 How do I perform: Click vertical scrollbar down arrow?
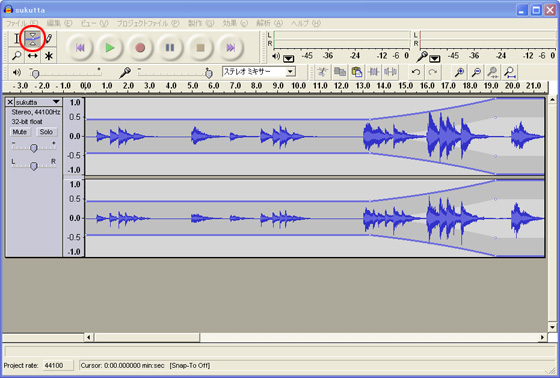552,327
